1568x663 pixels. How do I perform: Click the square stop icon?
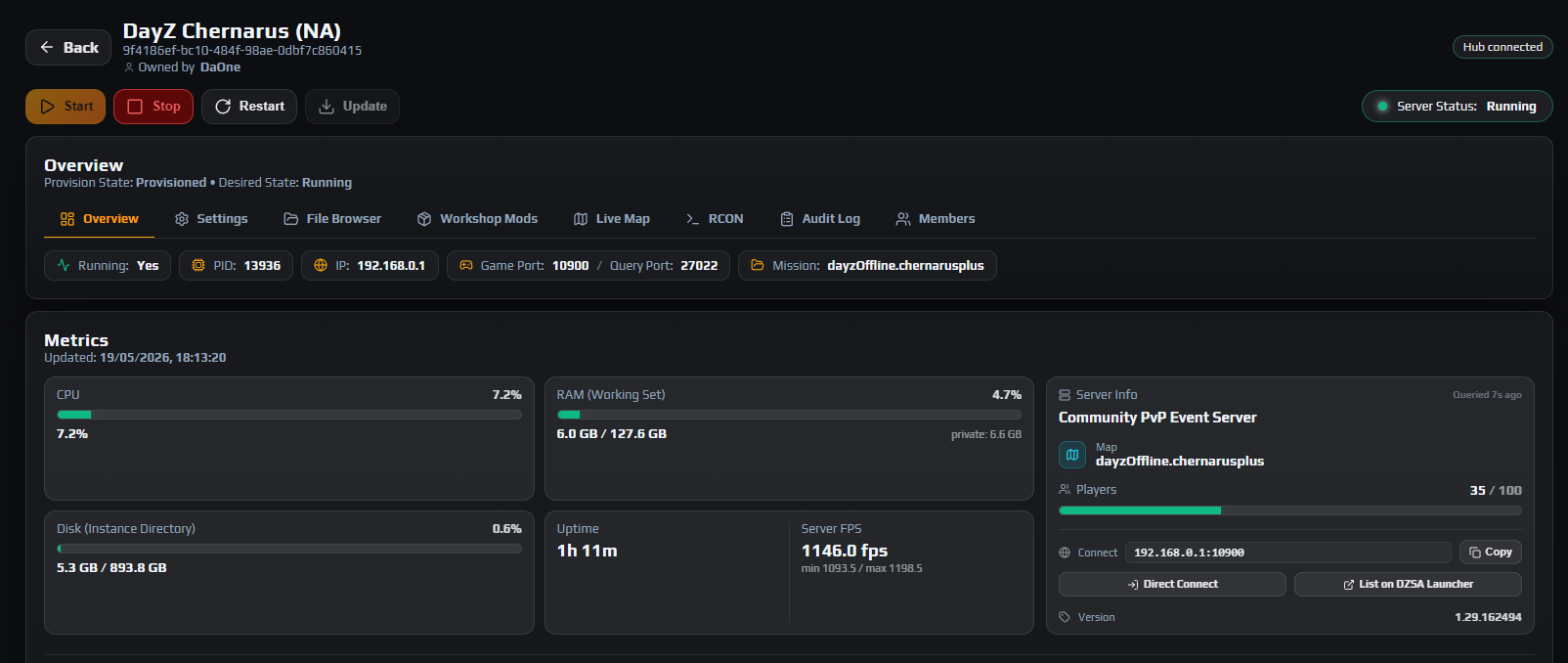[135, 107]
